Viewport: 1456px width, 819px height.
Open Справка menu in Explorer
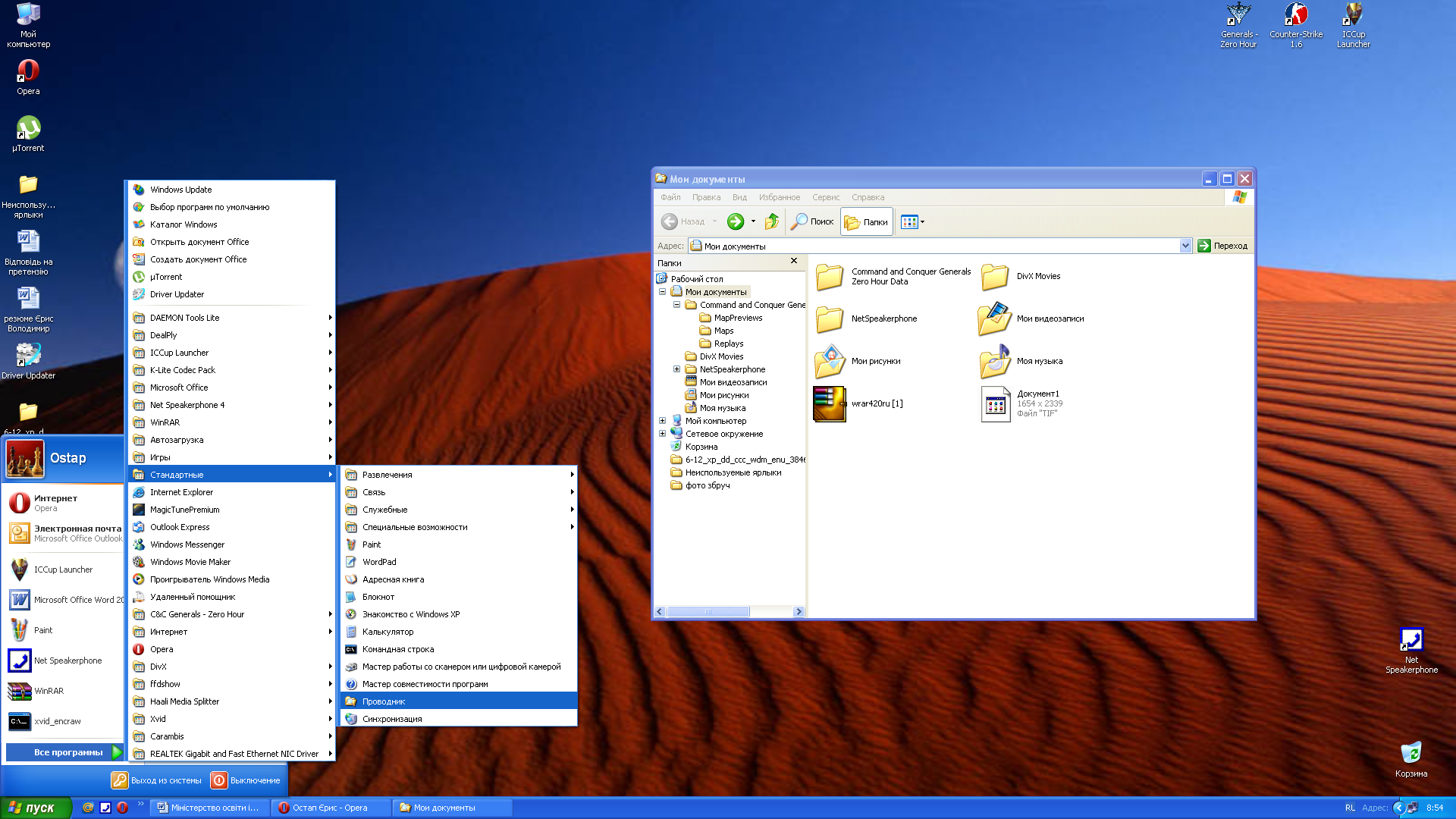coord(868,197)
